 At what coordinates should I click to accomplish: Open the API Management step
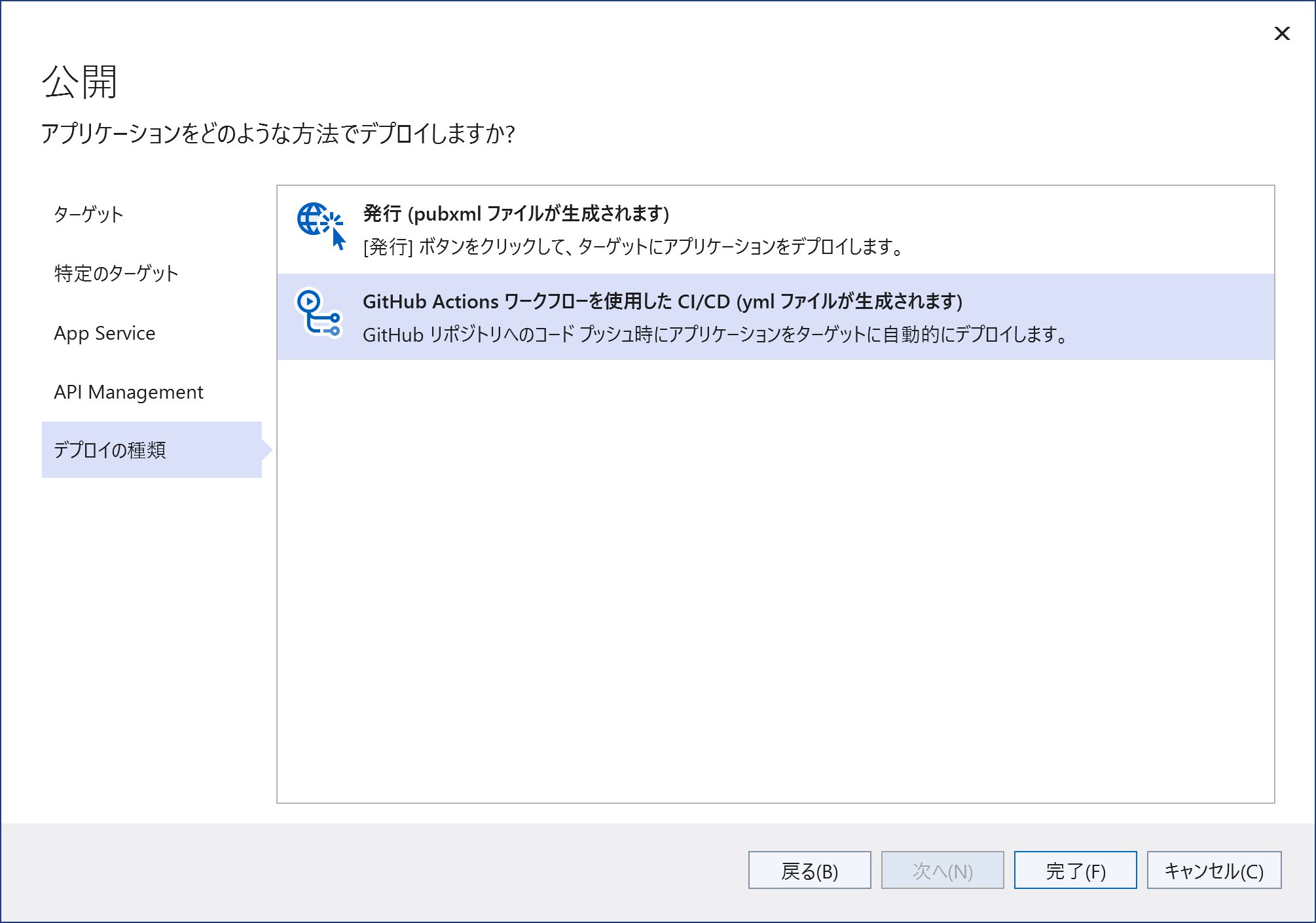129,392
